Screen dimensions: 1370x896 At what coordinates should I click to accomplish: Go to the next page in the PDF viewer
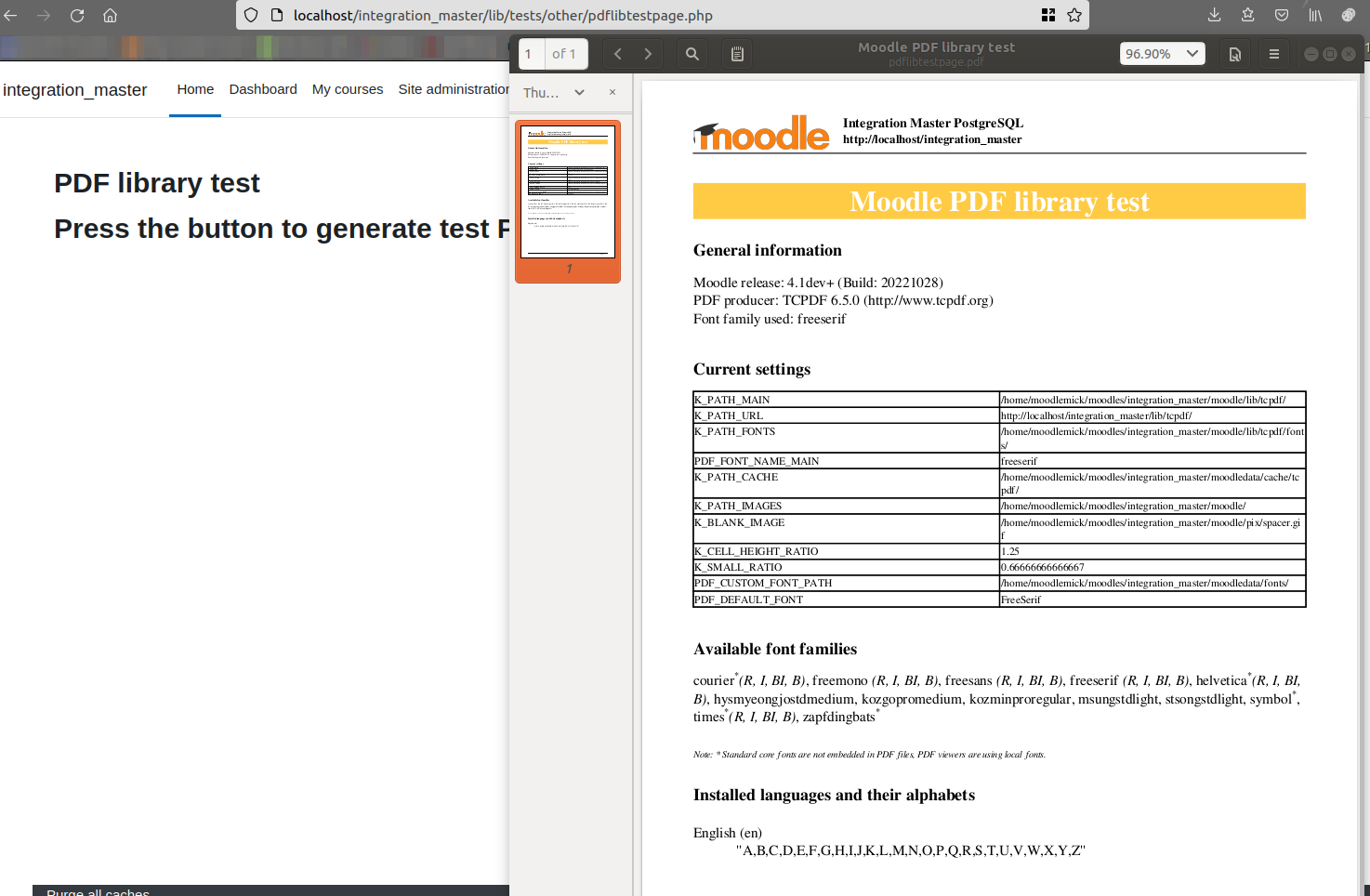[648, 54]
